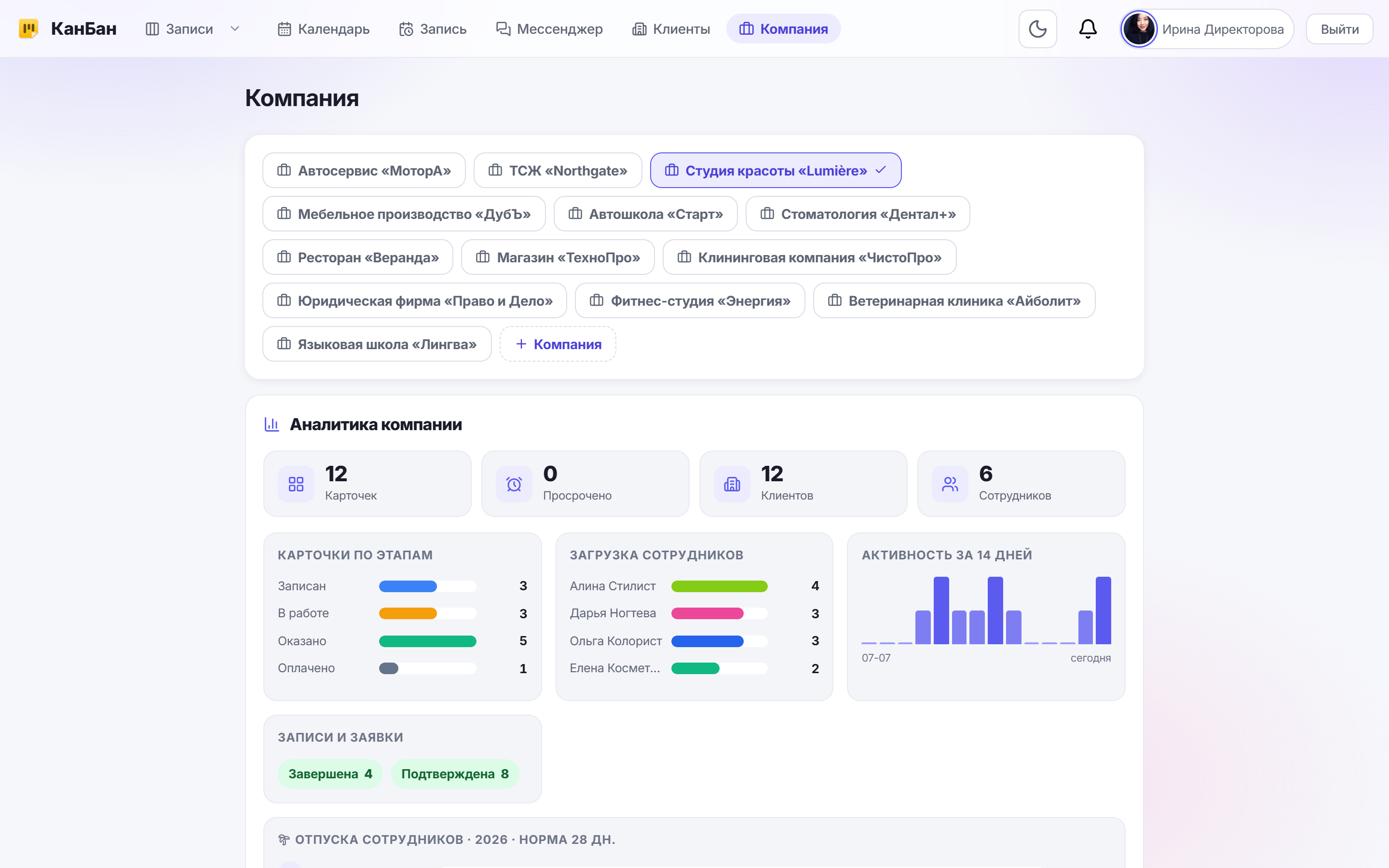Click the building icon in the Клиентов card
The image size is (1389, 868).
[x=732, y=484]
